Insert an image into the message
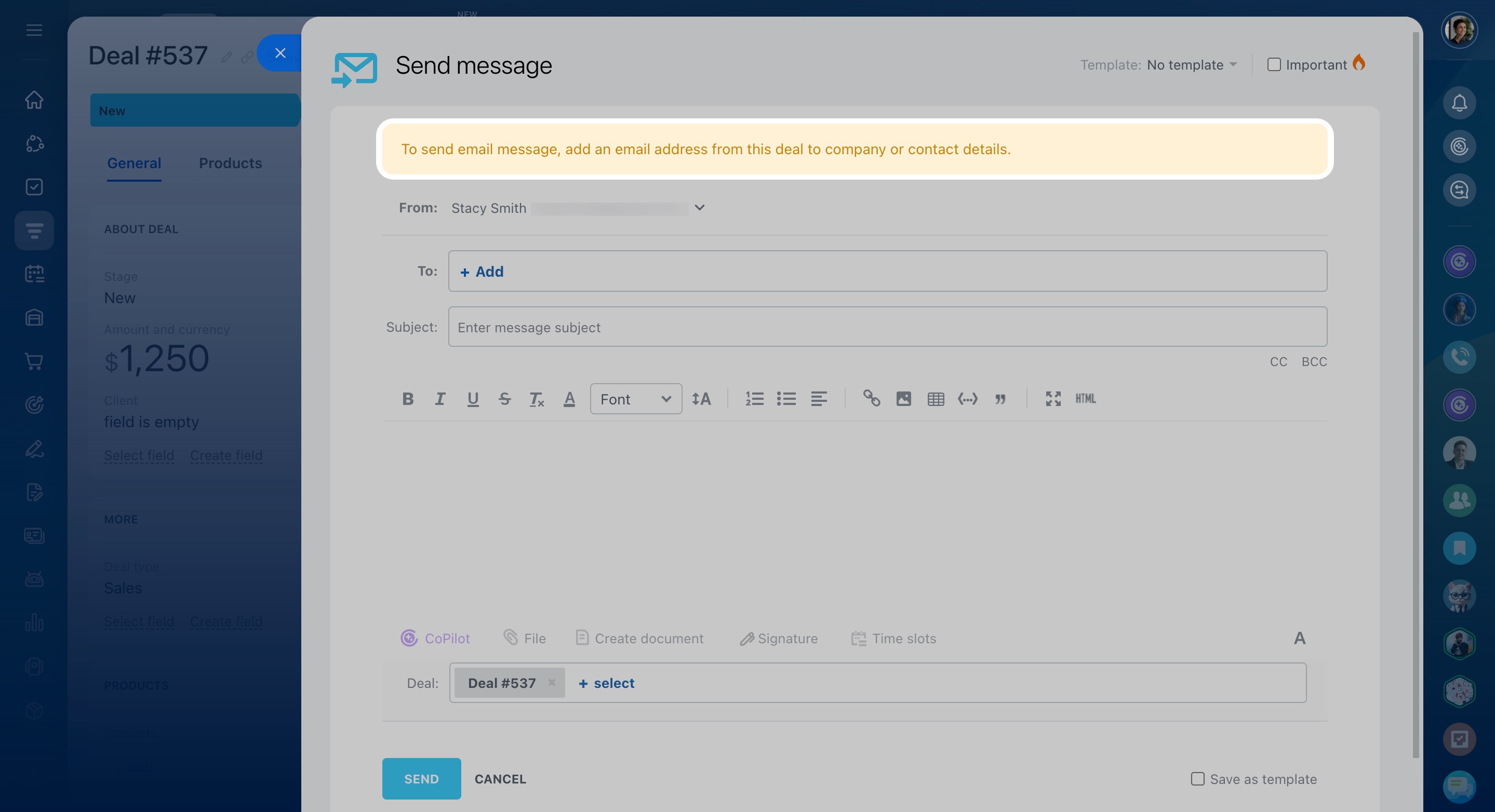The image size is (1495, 812). click(x=904, y=398)
